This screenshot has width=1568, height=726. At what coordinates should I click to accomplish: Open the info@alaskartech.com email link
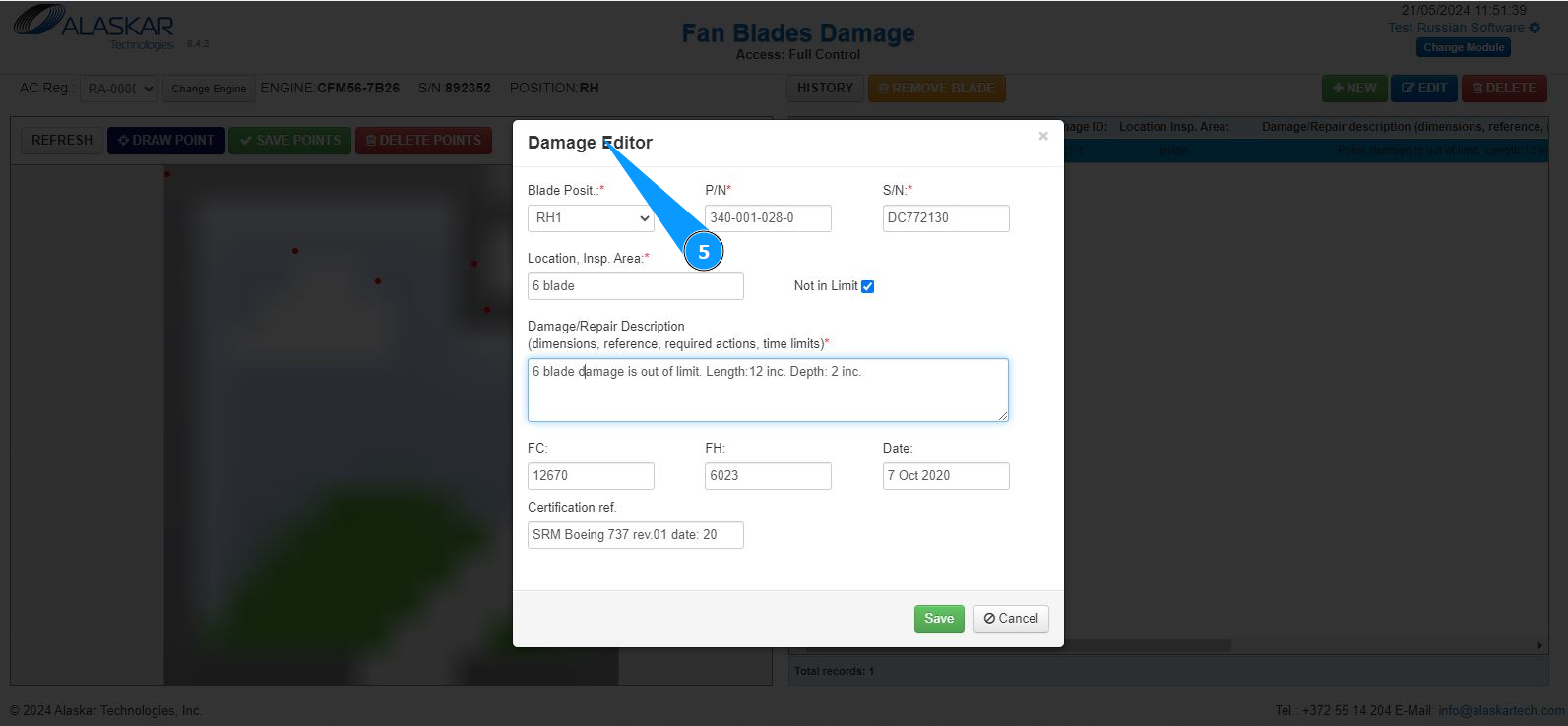click(x=1500, y=710)
